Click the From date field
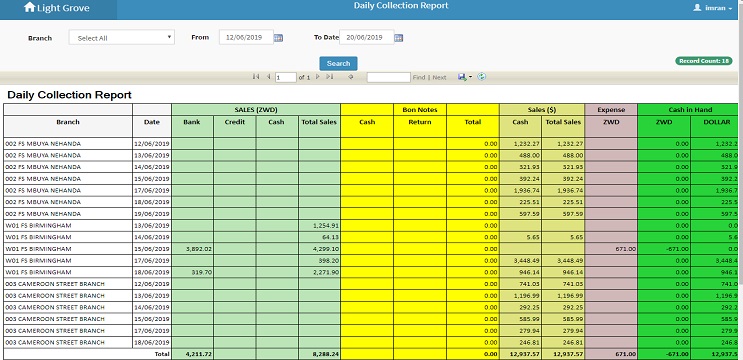 (x=246, y=37)
